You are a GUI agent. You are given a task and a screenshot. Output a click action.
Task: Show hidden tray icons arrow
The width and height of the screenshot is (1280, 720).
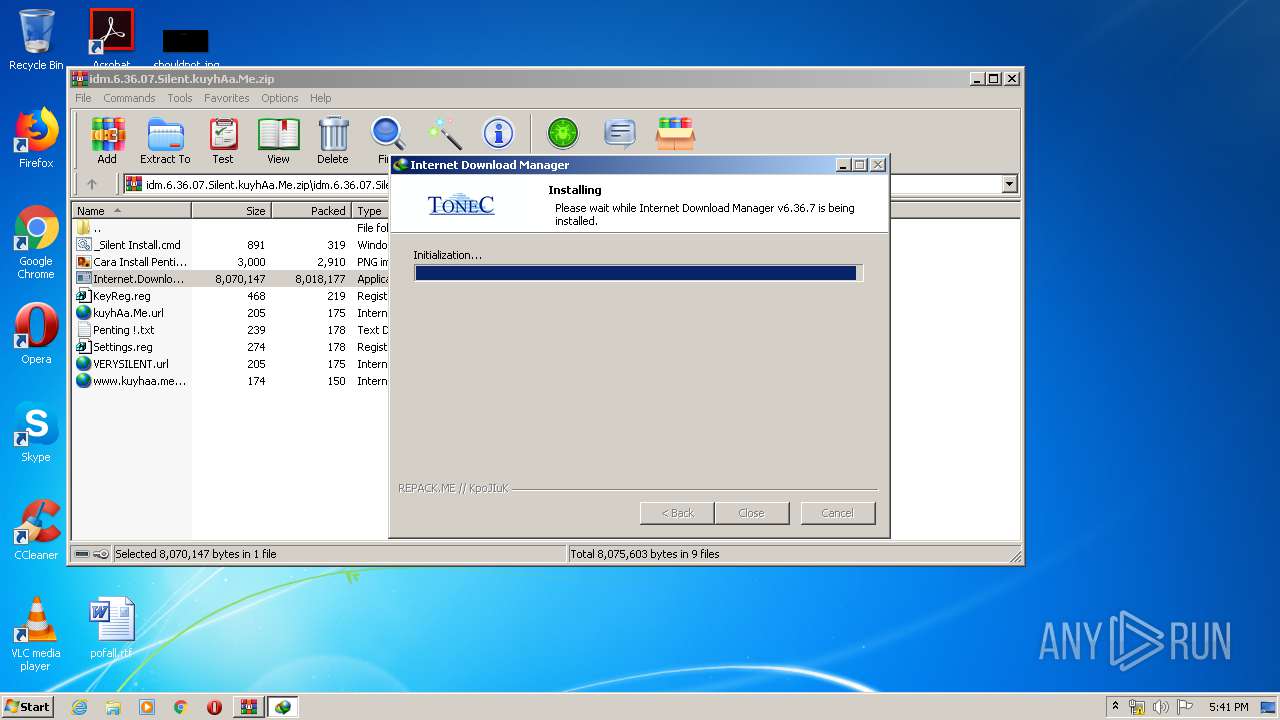1115,707
